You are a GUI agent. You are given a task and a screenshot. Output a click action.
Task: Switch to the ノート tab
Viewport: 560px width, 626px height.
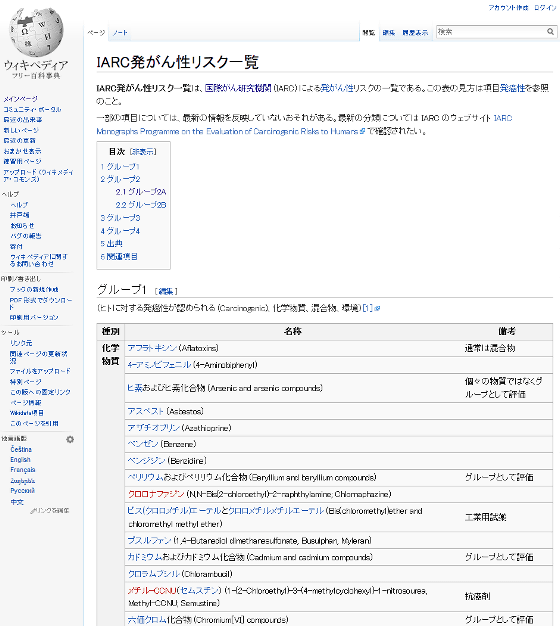click(120, 33)
